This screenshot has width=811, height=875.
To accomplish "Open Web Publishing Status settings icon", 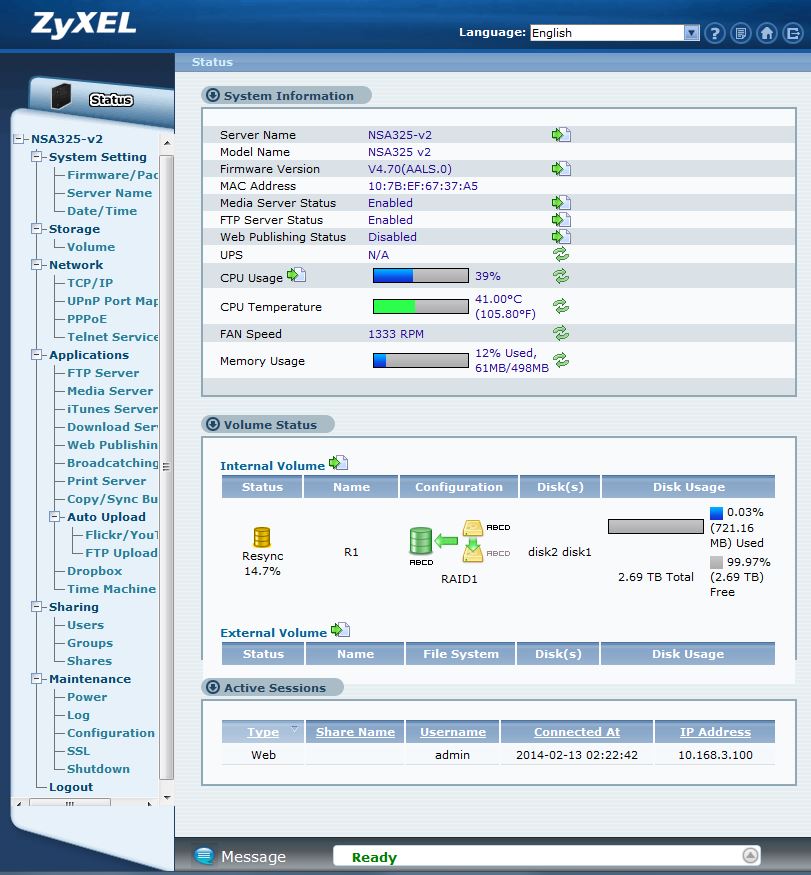I will [x=561, y=237].
